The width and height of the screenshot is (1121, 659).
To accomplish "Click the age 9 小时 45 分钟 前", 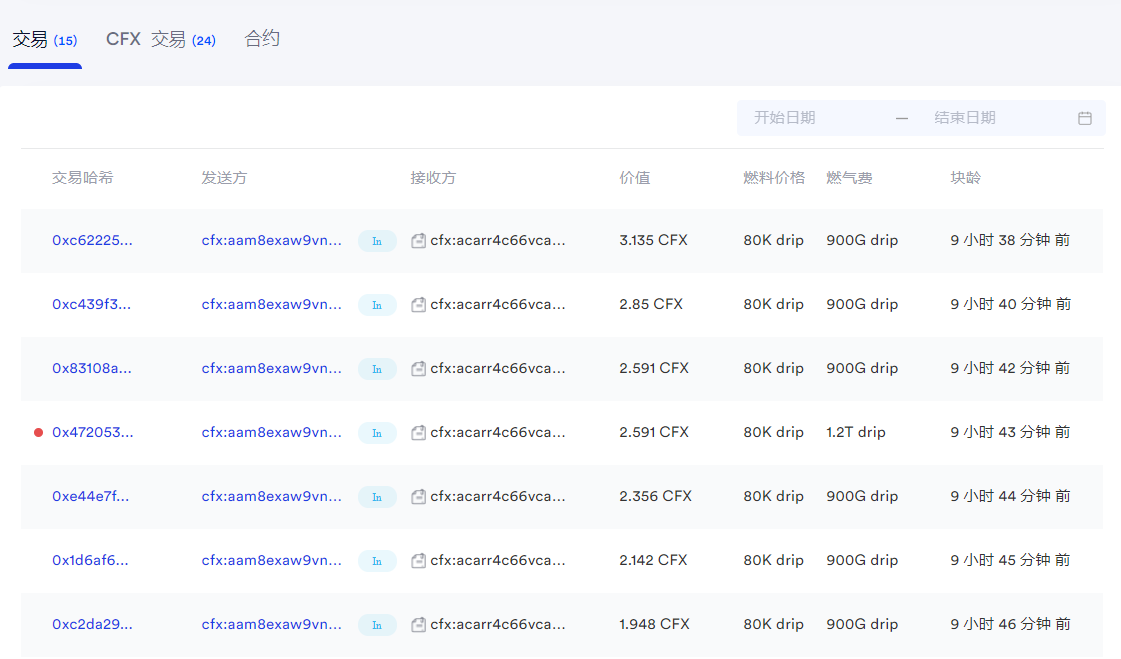I will click(1010, 560).
